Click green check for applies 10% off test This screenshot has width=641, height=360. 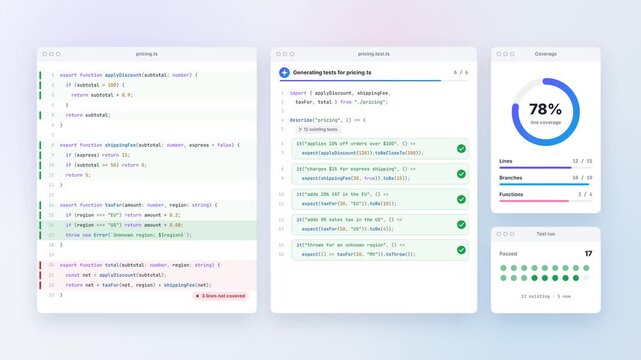(461, 148)
